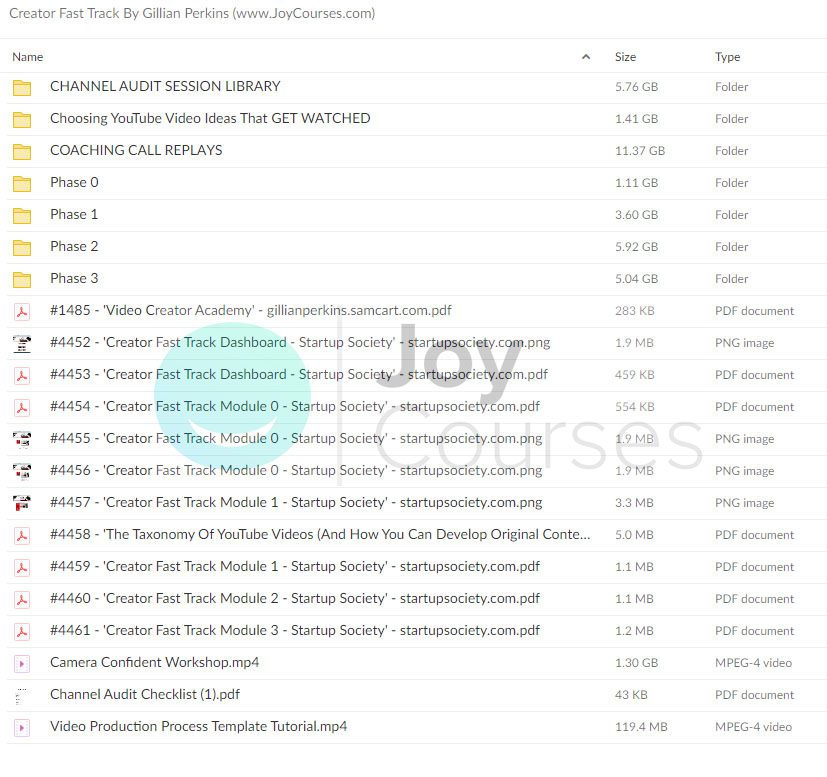This screenshot has height=777, width=827.
Task: Toggle sort order with the Name column arrow
Action: (x=585, y=57)
